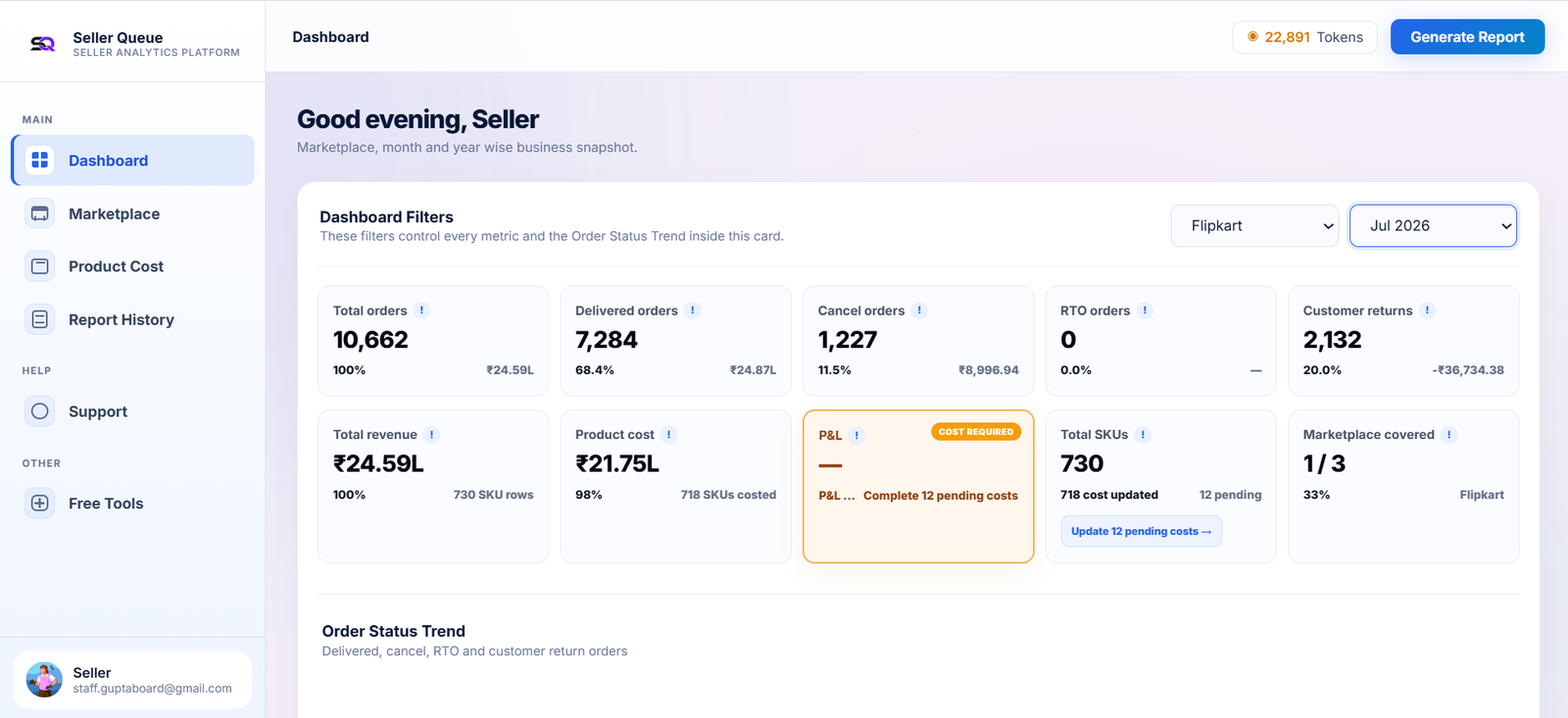Click the 1 / 3 marketplace covered value
1568x718 pixels.
coord(1324,463)
